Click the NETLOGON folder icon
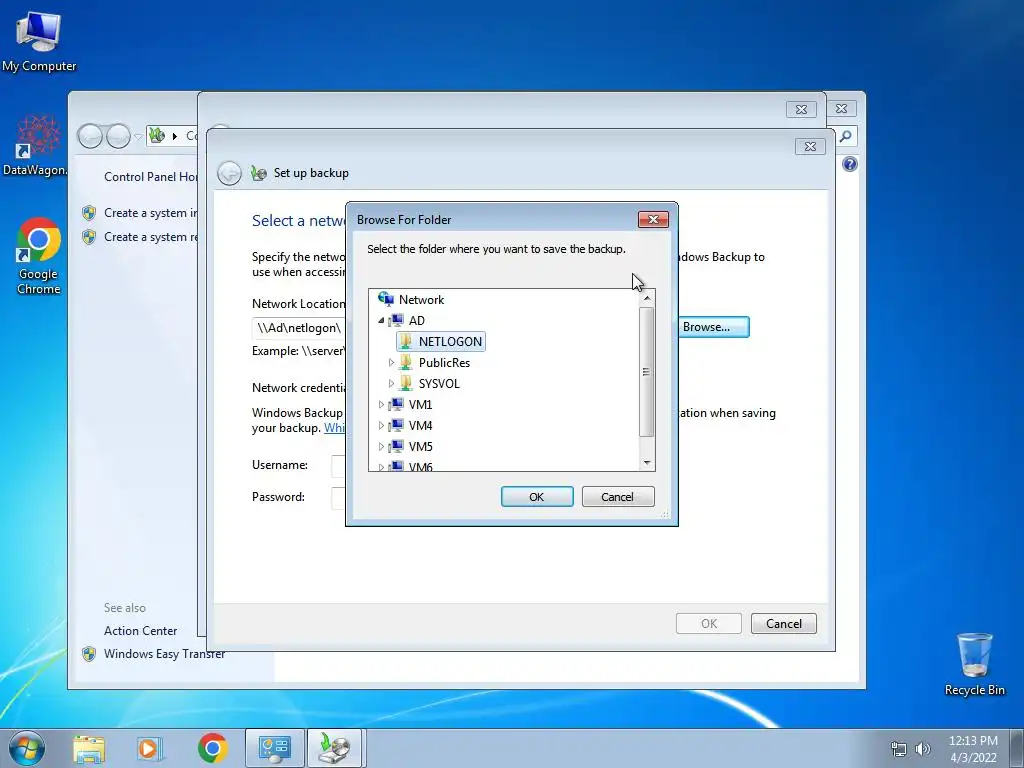The height and width of the screenshot is (768, 1024). click(406, 341)
